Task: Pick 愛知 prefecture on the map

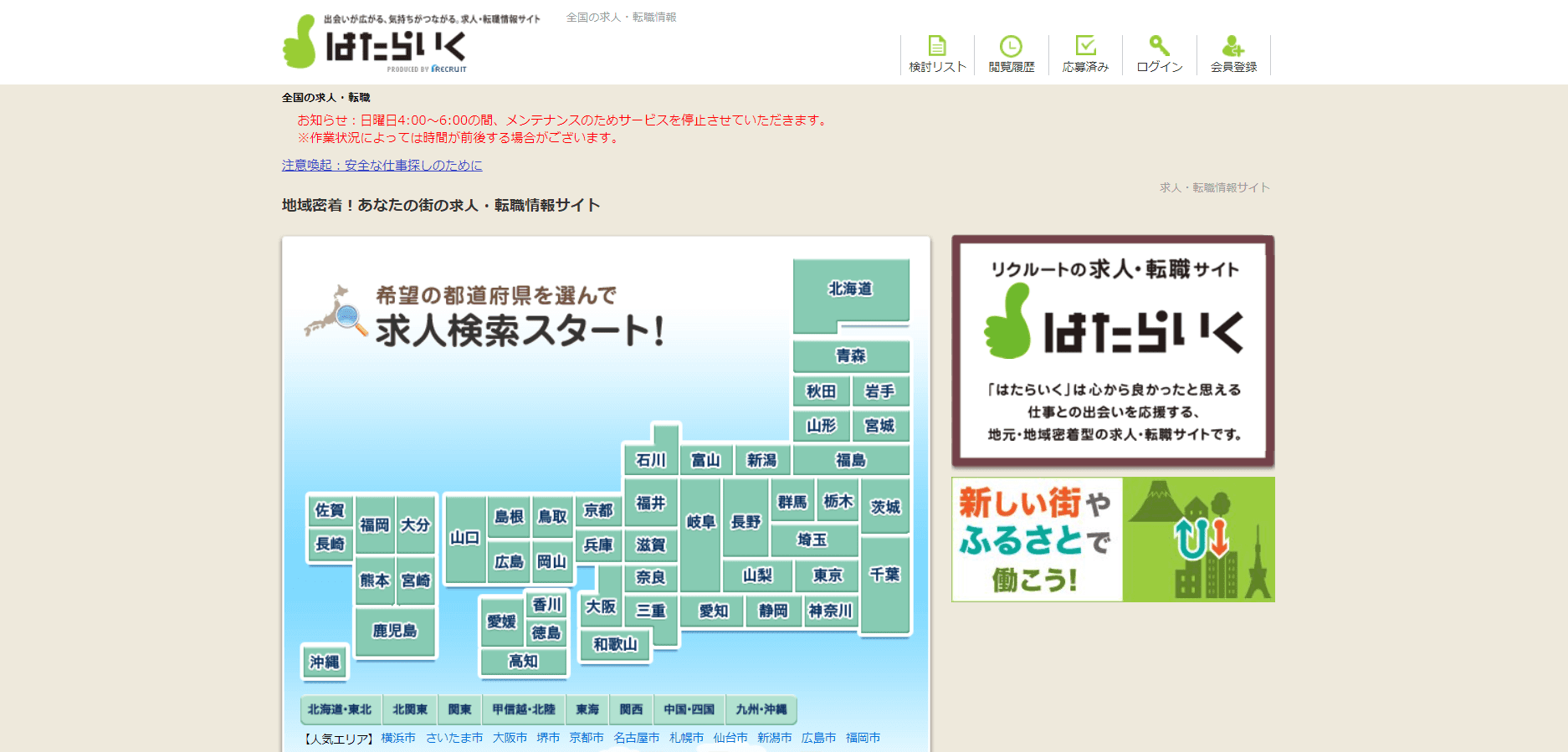Action: [714, 611]
